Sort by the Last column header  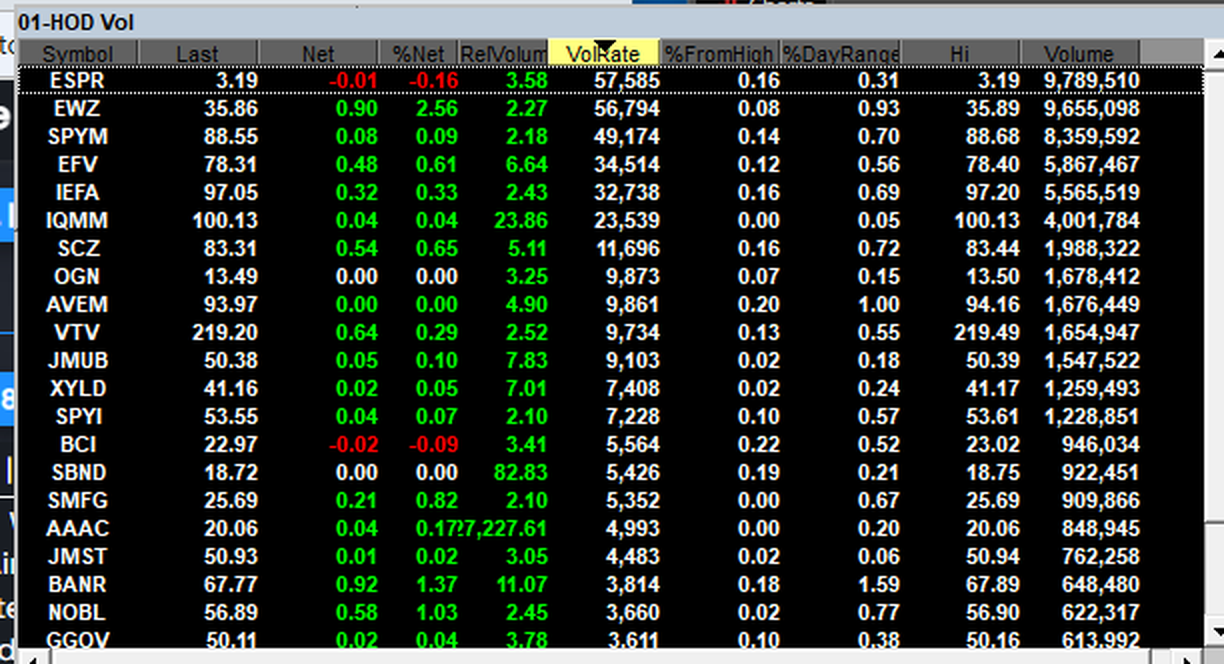198,54
